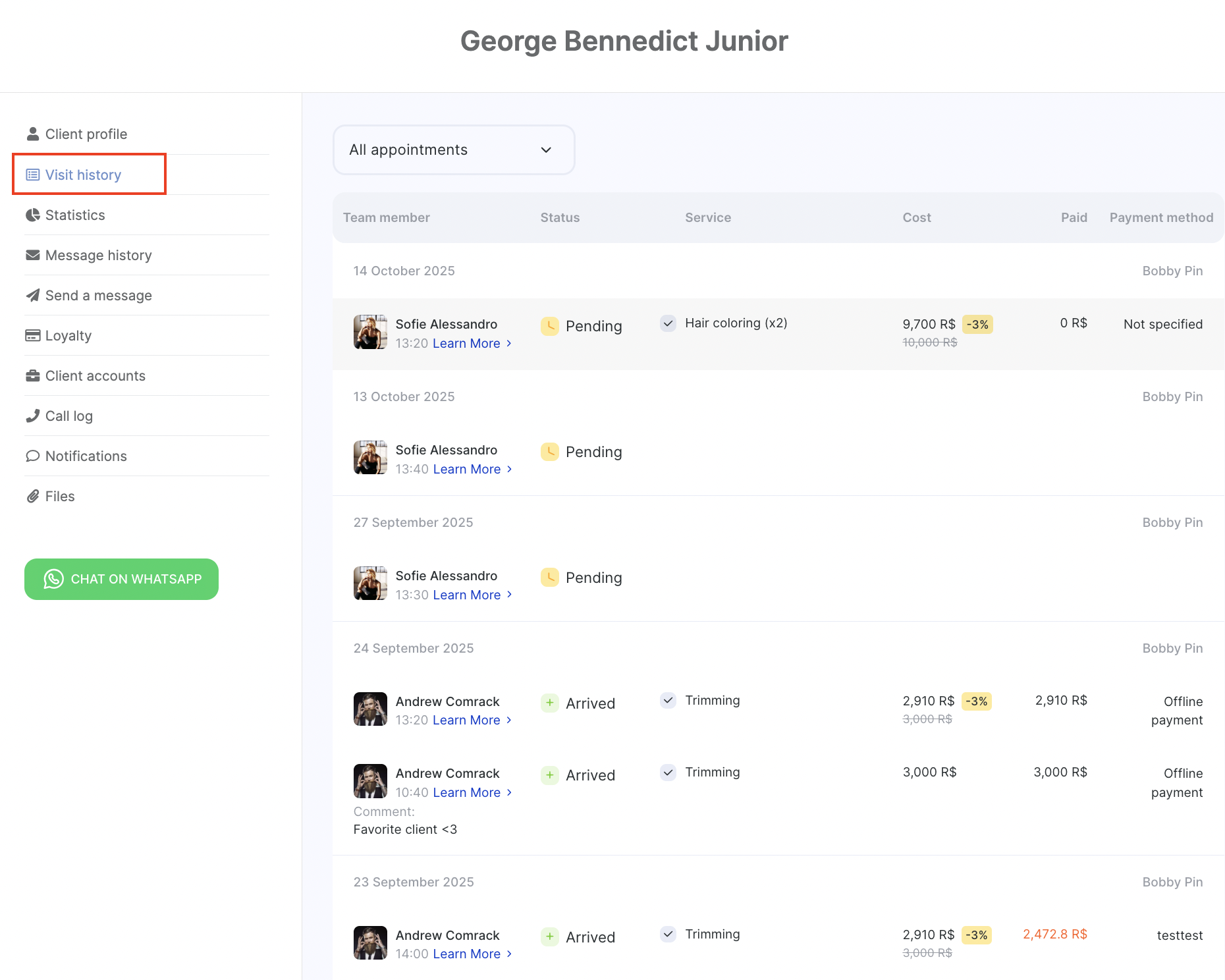
Task: Open the Notifications menu item
Action: 86,456
